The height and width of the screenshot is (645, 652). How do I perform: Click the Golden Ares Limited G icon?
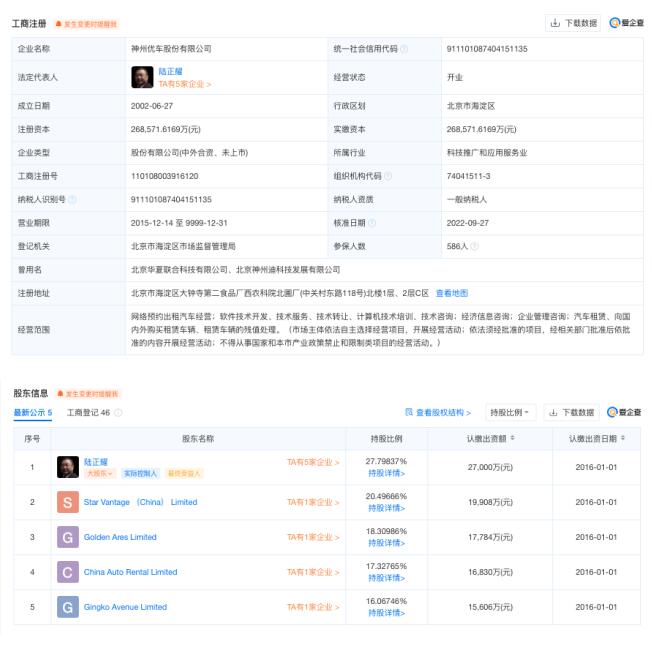(x=67, y=537)
